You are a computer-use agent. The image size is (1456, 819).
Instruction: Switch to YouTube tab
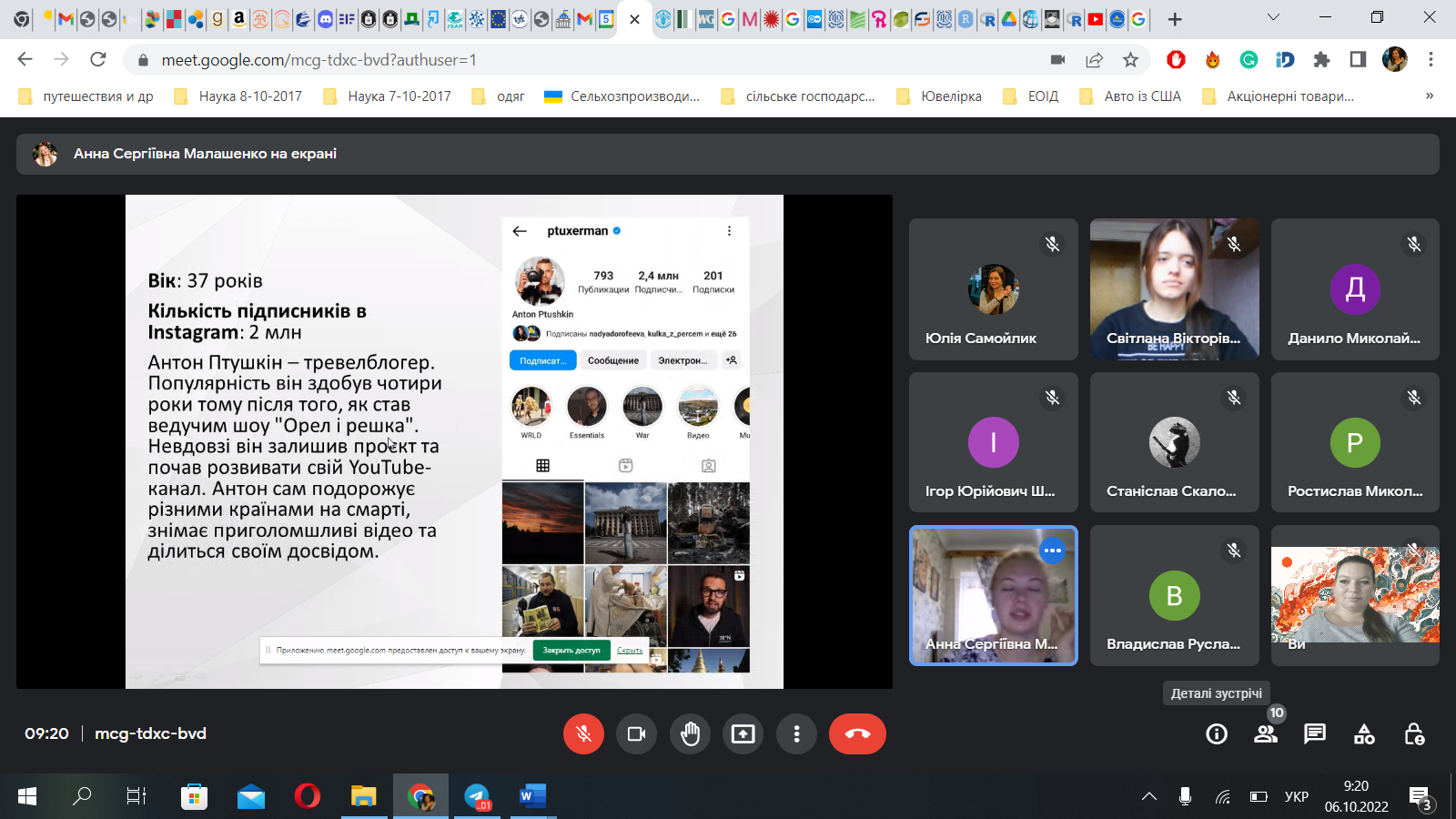(1096, 19)
